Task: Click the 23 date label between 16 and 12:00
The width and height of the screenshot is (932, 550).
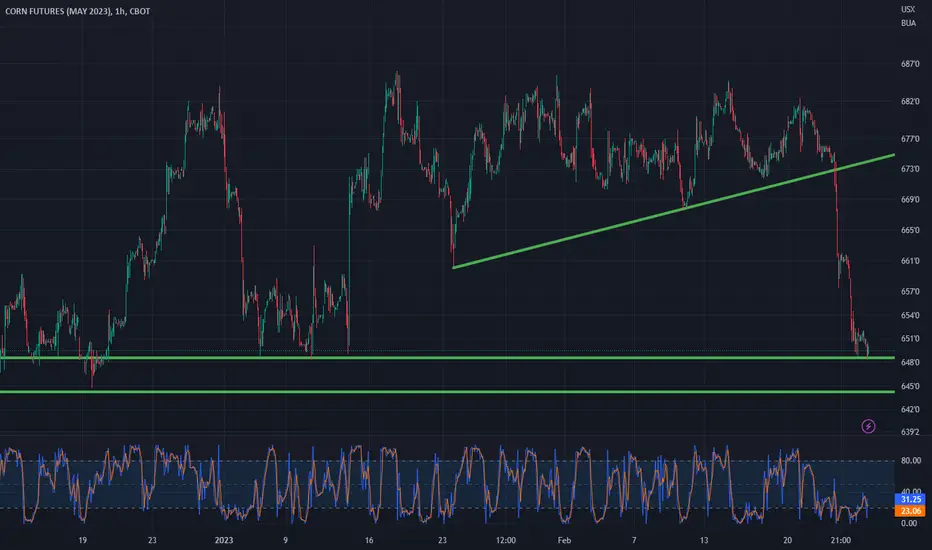Action: click(442, 540)
